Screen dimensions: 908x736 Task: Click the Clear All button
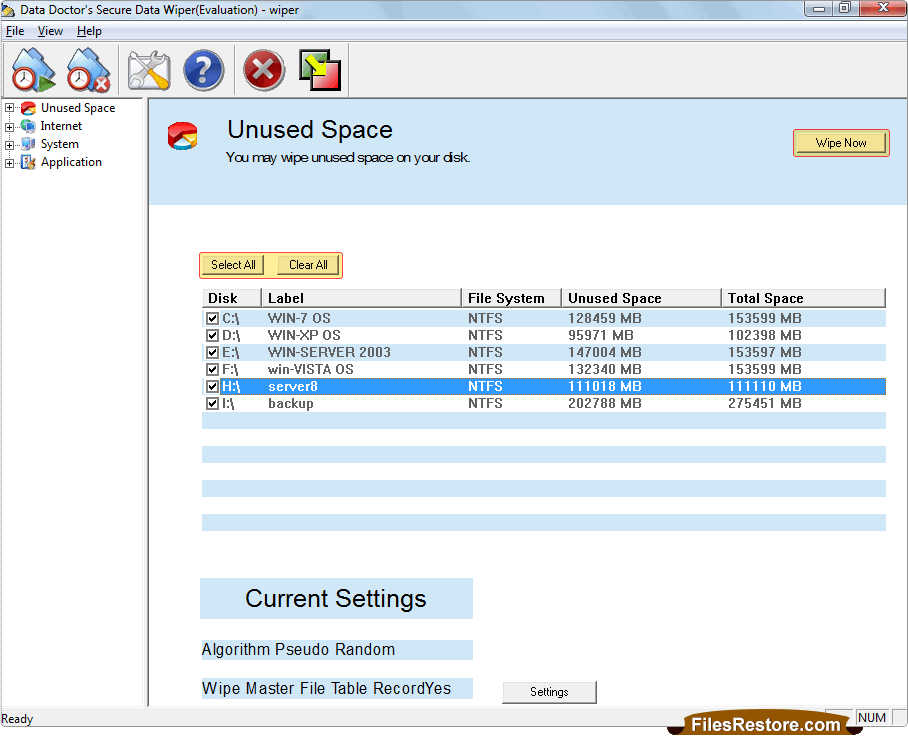pyautogui.click(x=308, y=265)
